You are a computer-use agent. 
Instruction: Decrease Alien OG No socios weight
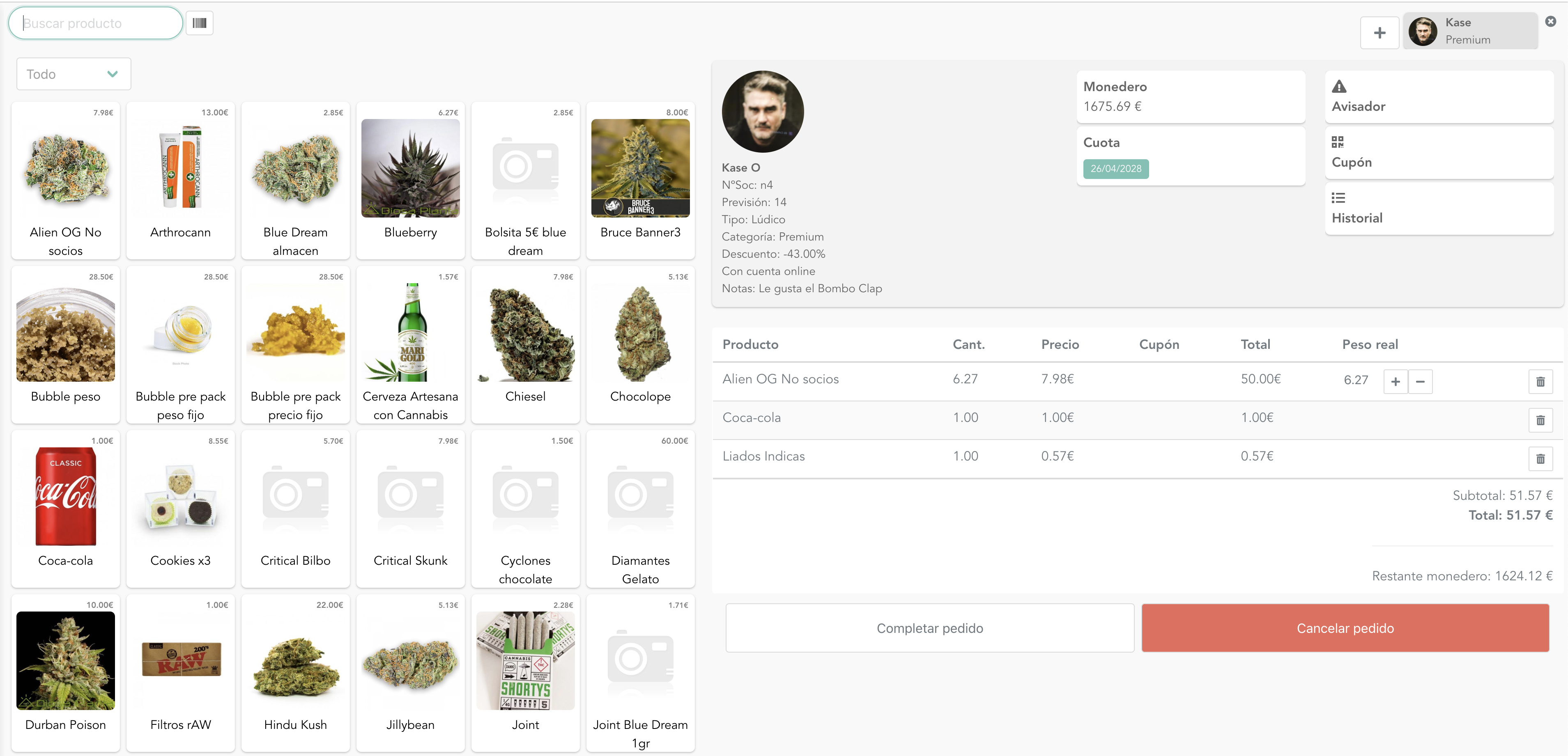point(1421,381)
